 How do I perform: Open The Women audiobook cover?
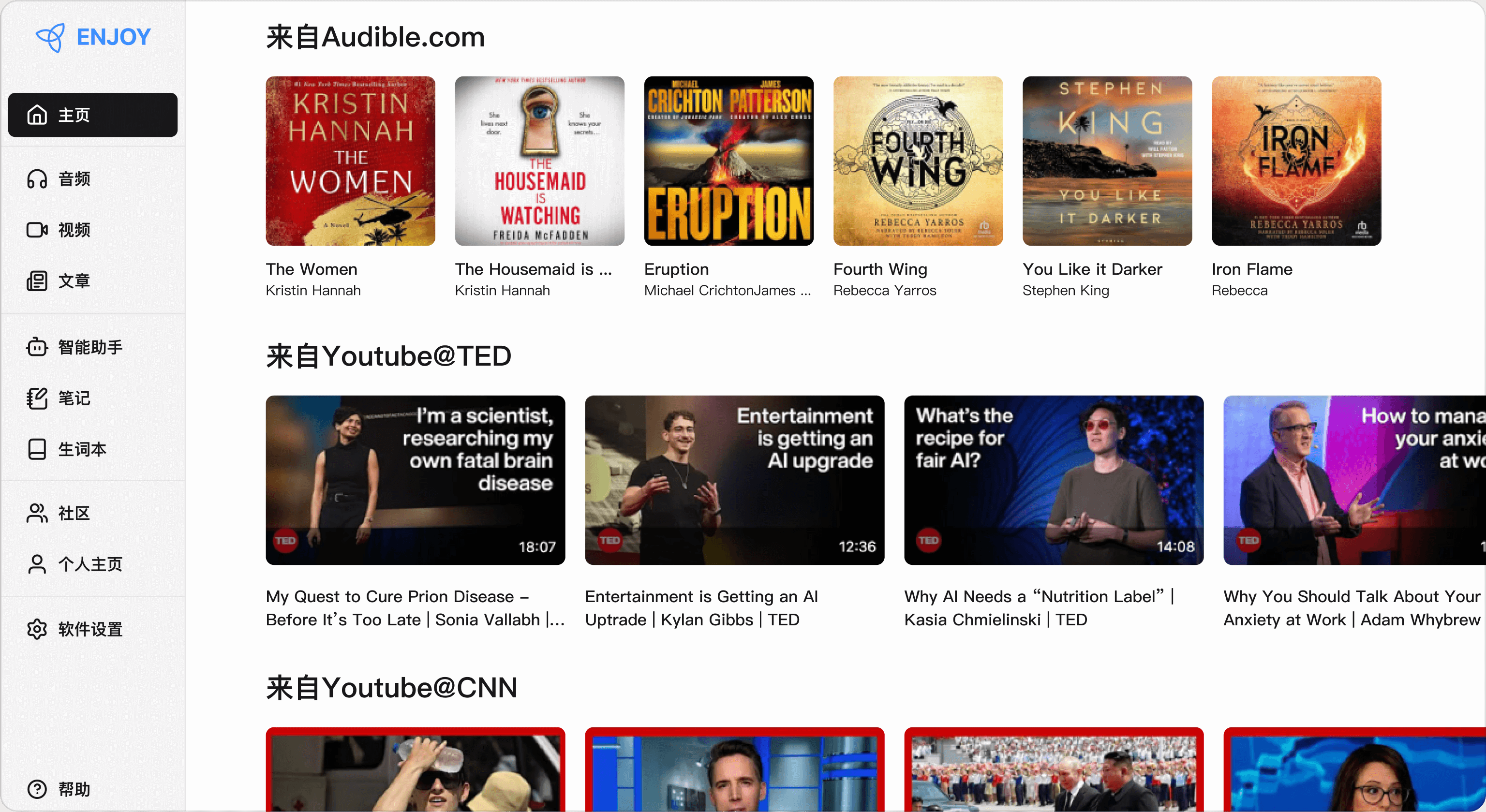click(350, 161)
